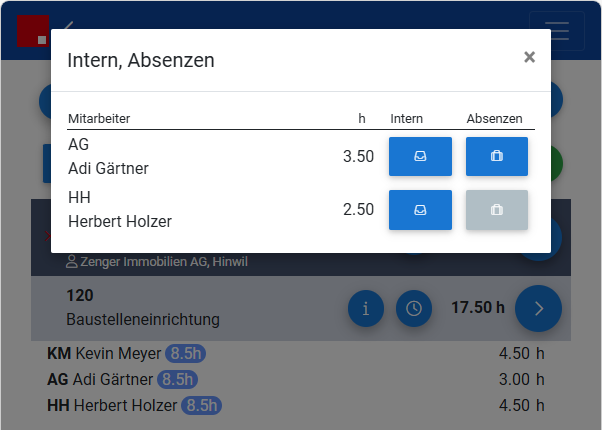The width and height of the screenshot is (602, 430).
Task: Click the Mitarbeiter column header
Action: pyautogui.click(x=99, y=119)
